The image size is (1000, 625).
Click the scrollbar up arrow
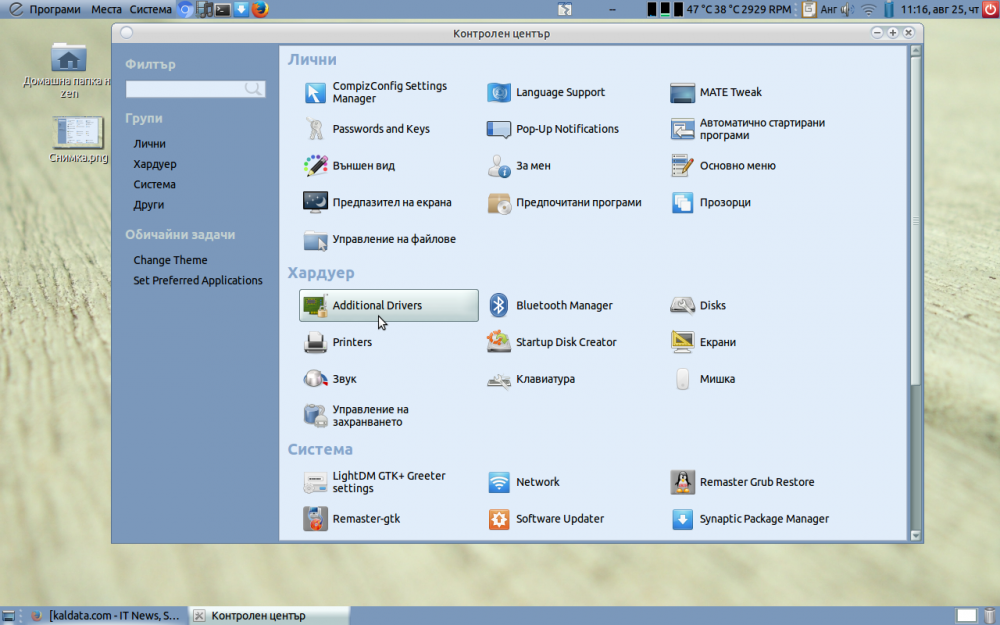[x=916, y=50]
